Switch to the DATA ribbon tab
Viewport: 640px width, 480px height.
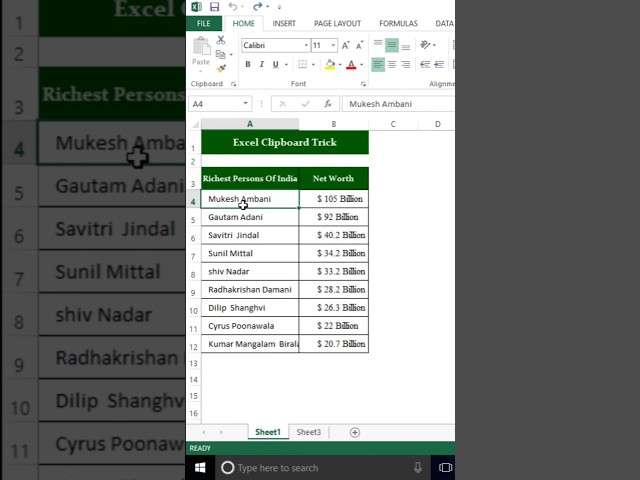point(444,23)
